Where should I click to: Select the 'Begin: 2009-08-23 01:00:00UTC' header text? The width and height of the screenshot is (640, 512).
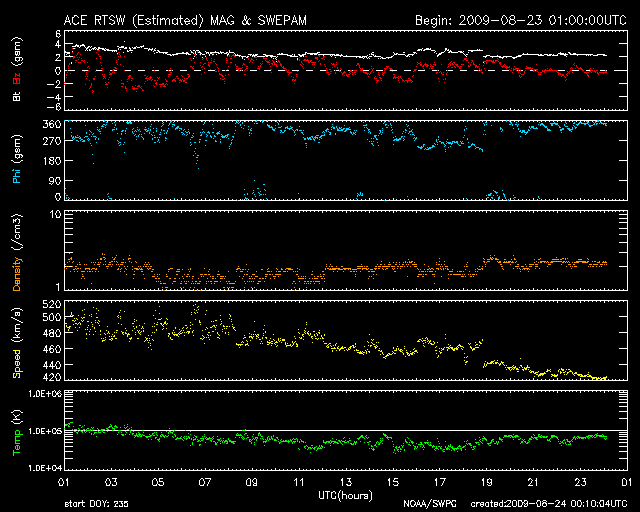point(520,20)
